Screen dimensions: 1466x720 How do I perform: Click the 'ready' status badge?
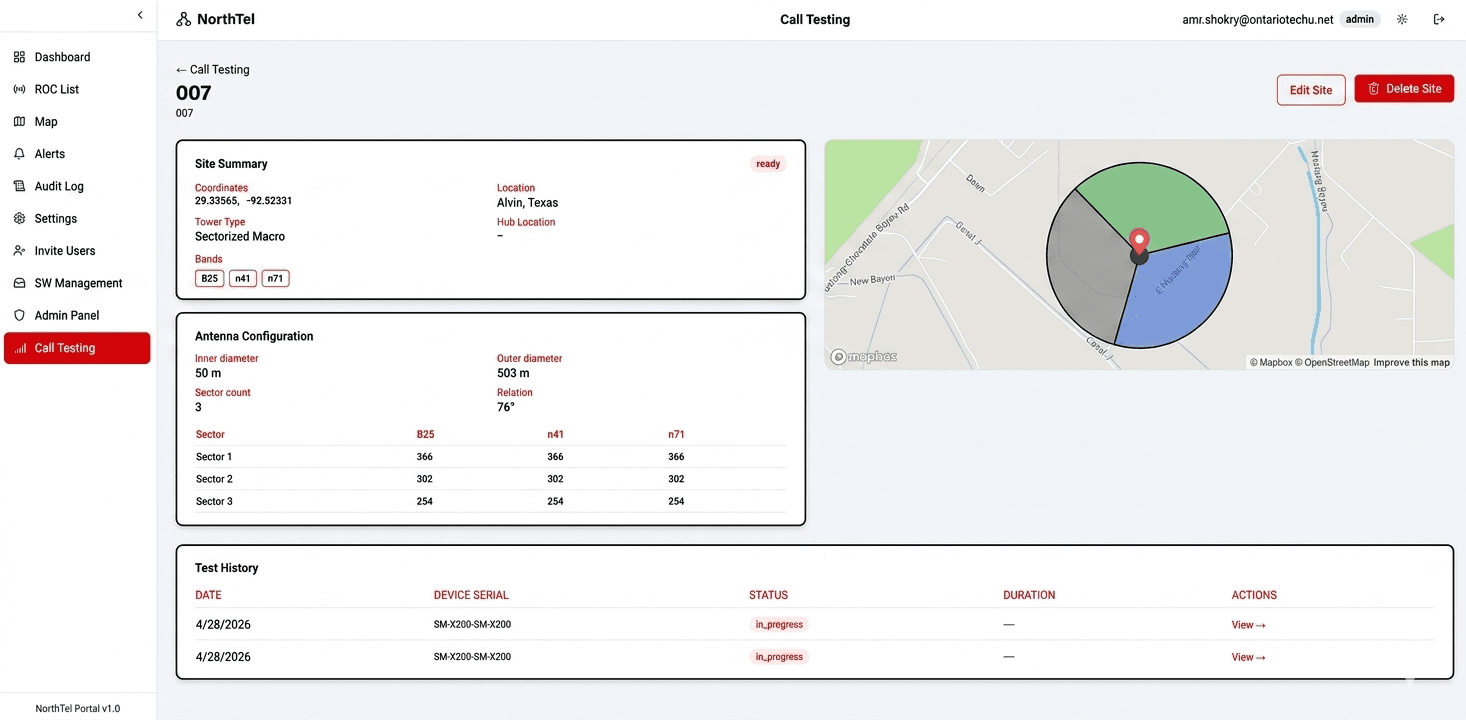click(x=768, y=164)
